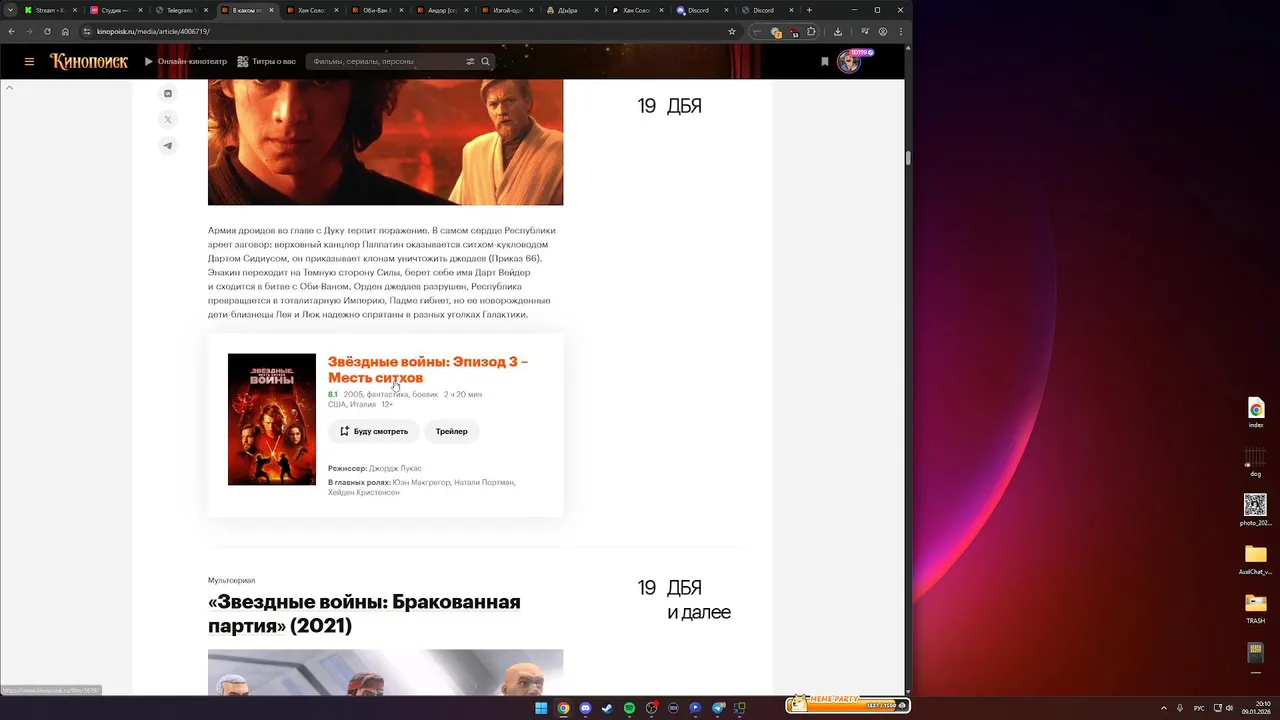Screen dimensions: 1280x720
Task: Click the MEME PARTY progress bar overlay
Action: [847, 704]
